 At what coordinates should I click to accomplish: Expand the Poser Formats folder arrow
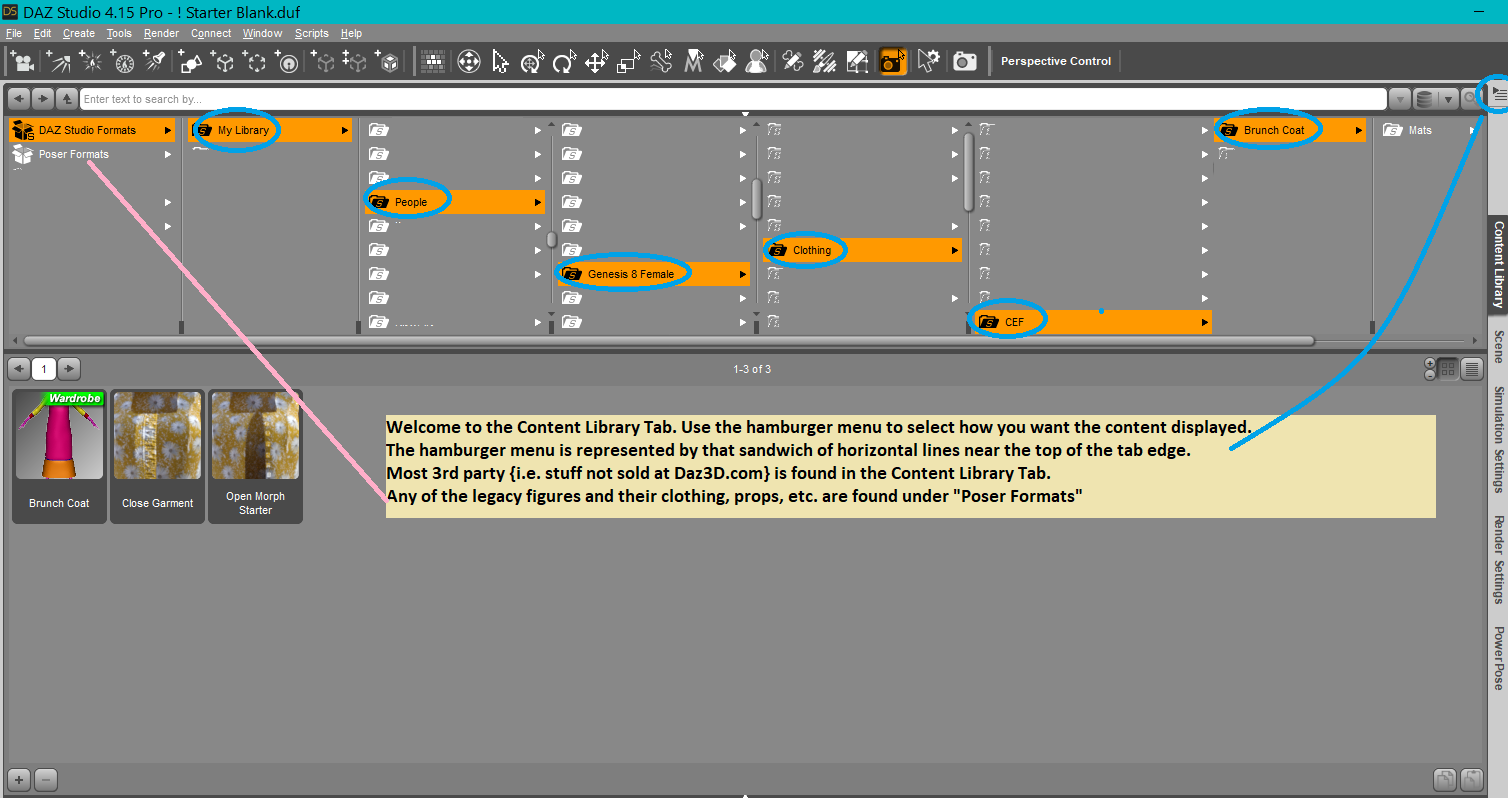[168, 154]
